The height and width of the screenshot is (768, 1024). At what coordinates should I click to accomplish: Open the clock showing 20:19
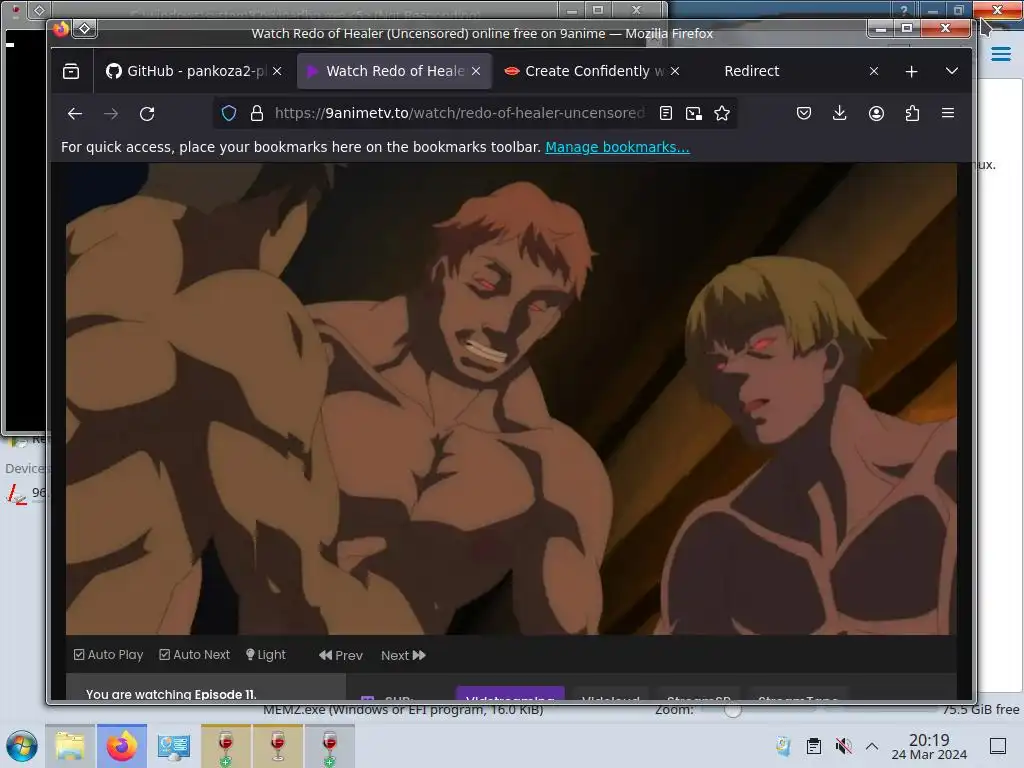coord(929,746)
